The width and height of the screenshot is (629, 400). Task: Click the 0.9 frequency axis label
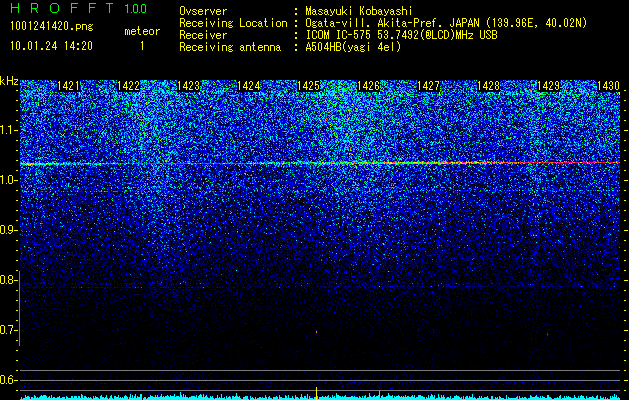click(x=8, y=230)
